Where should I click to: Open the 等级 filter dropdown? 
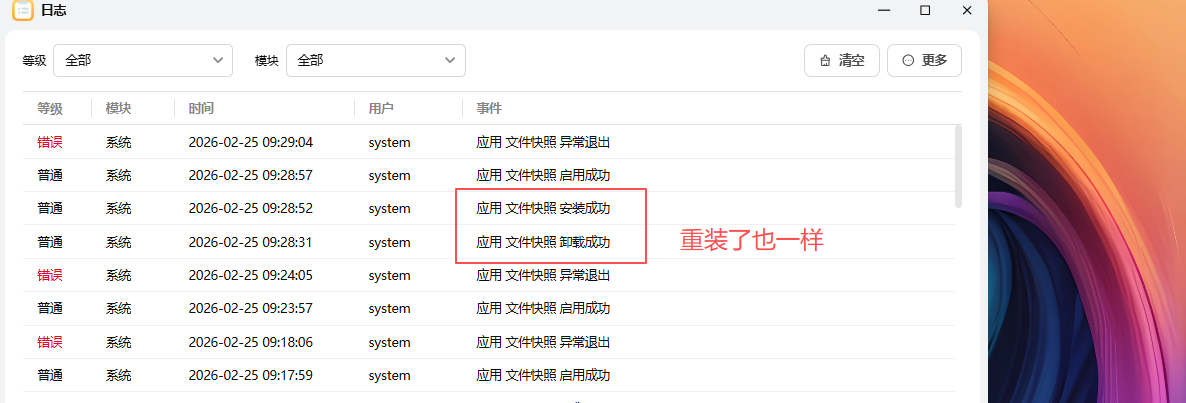[x=143, y=60]
